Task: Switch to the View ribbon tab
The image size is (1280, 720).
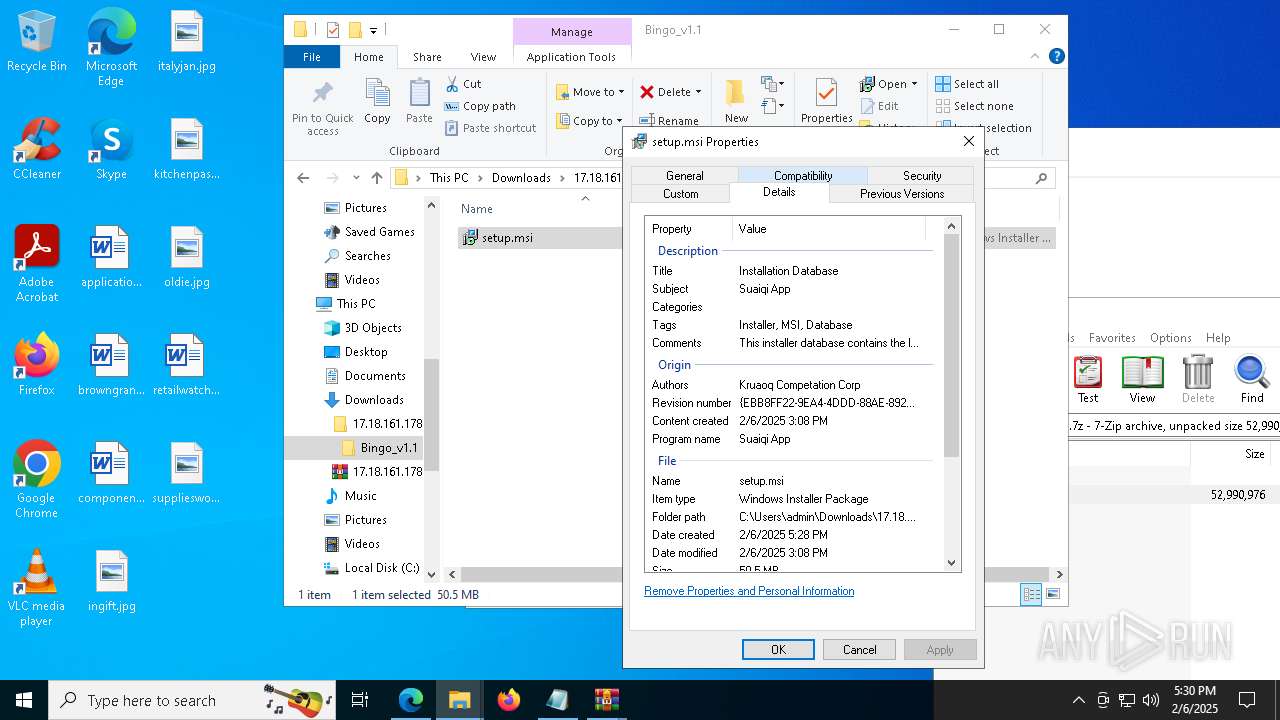Action: point(483,57)
